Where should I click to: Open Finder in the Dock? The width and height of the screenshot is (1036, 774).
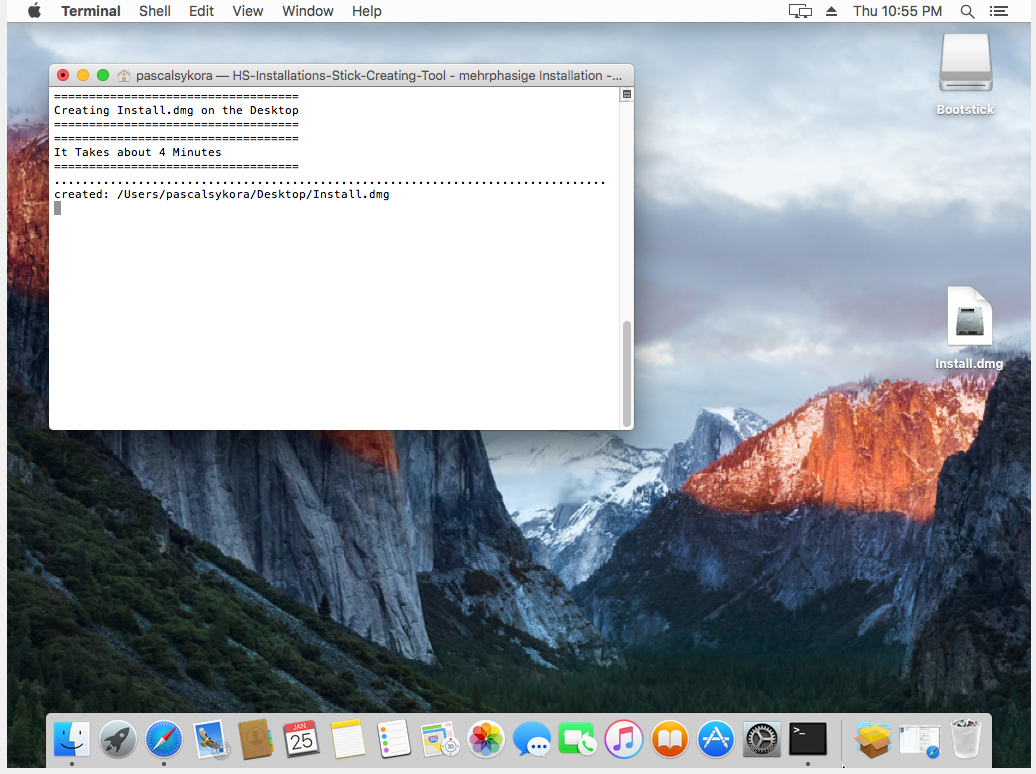point(71,738)
